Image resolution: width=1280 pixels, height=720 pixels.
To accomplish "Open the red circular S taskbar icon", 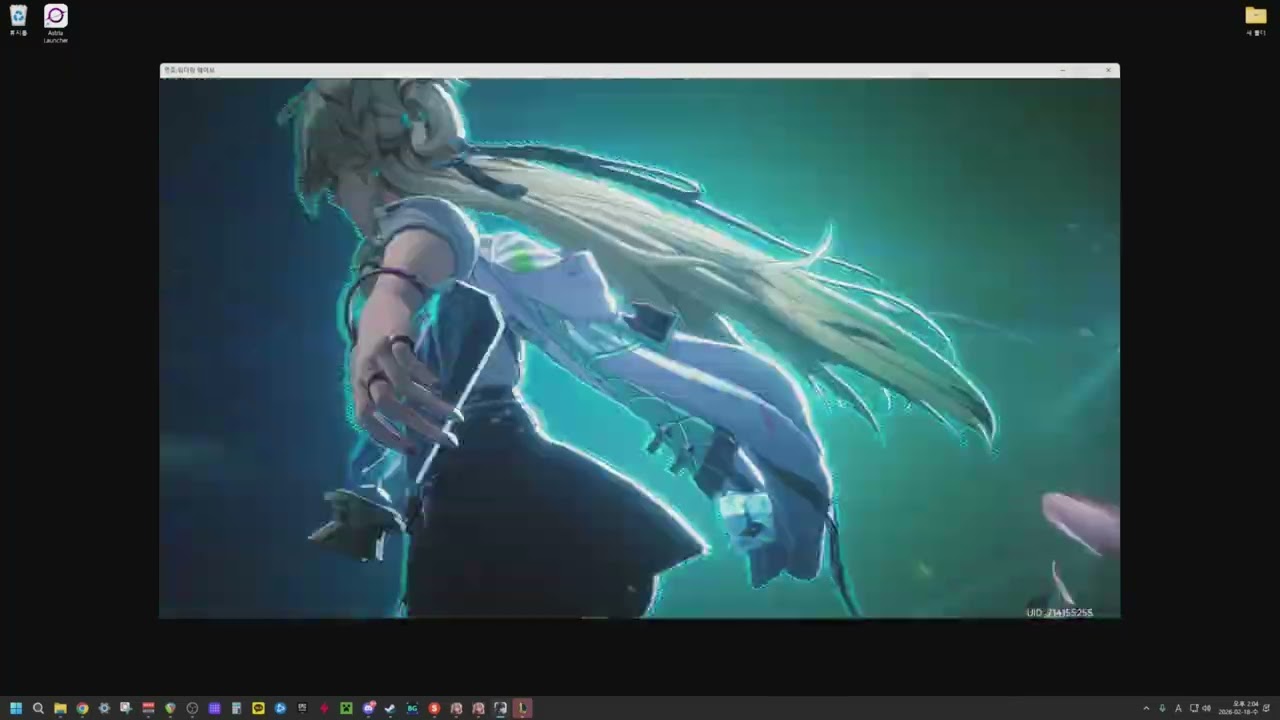I will click(x=434, y=708).
